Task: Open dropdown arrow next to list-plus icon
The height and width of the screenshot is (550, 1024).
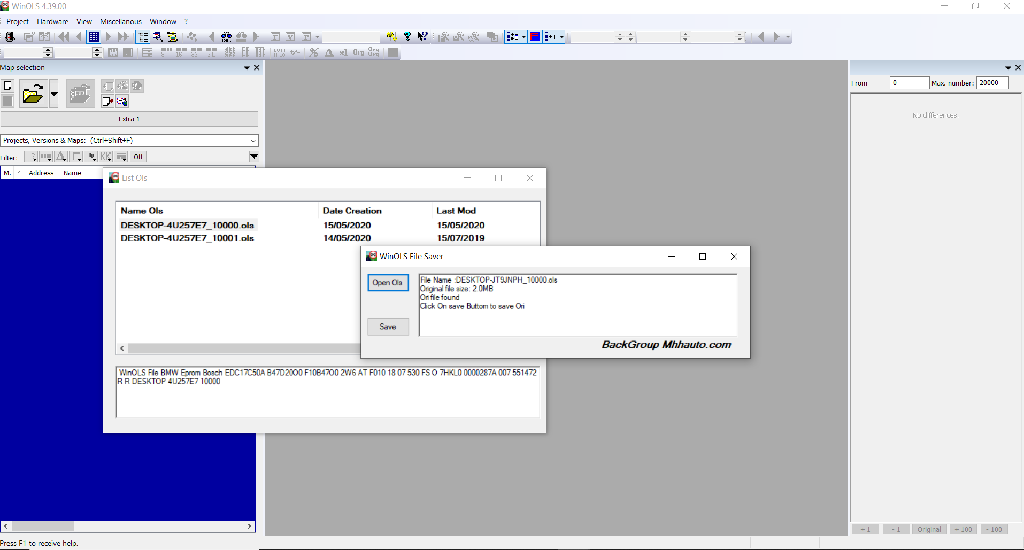Action: point(562,37)
